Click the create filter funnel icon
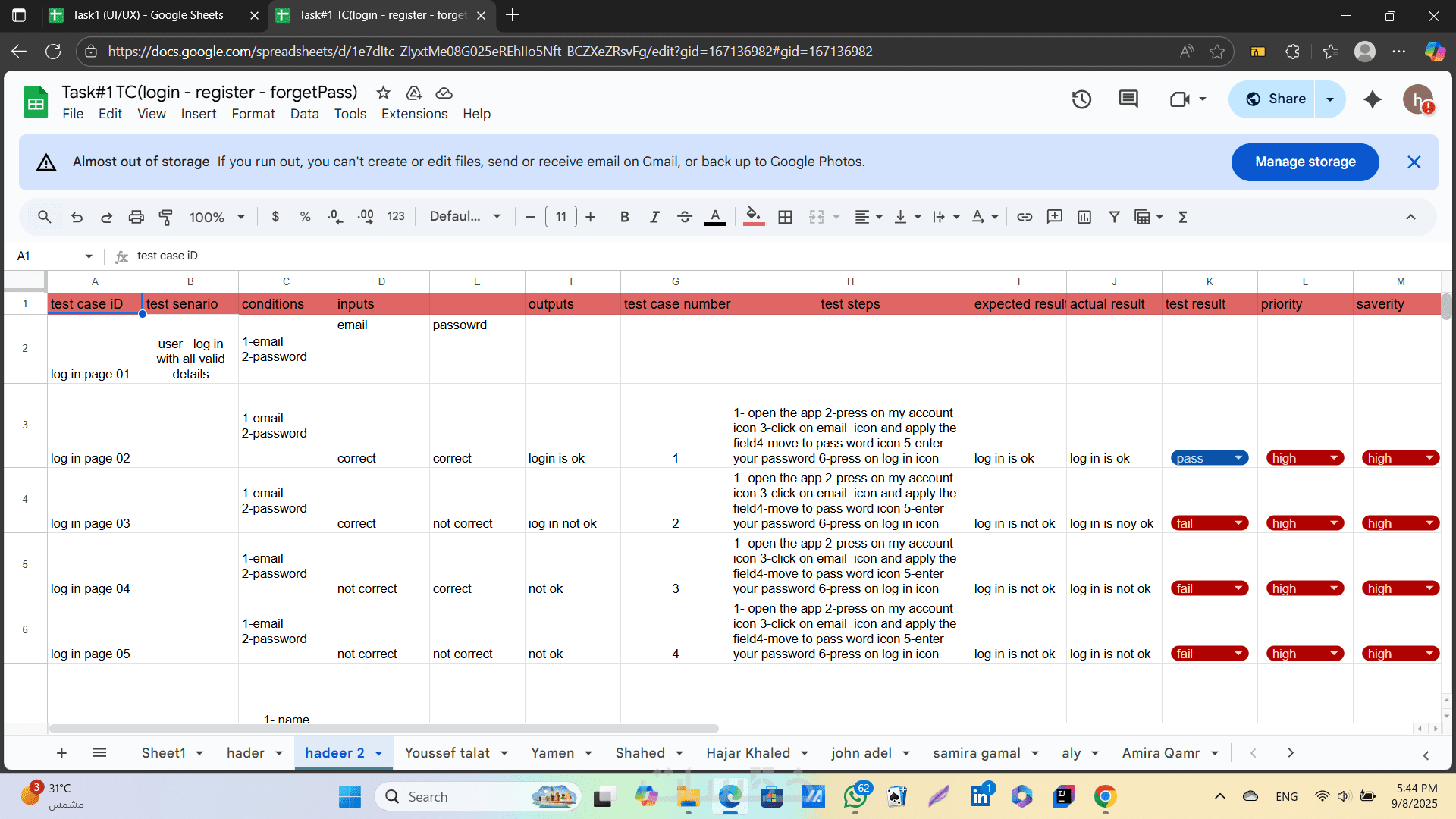Viewport: 1456px width, 819px height. [1114, 217]
